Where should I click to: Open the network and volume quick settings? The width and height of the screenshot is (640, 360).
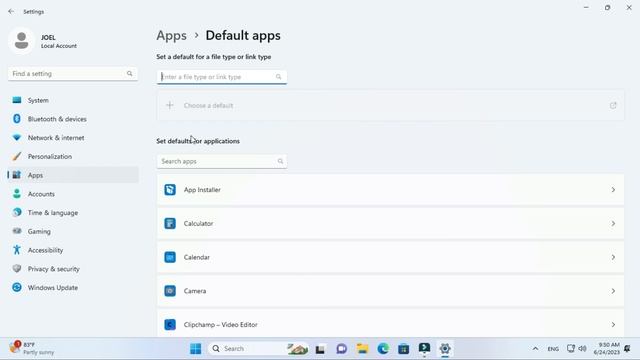(x=576, y=349)
